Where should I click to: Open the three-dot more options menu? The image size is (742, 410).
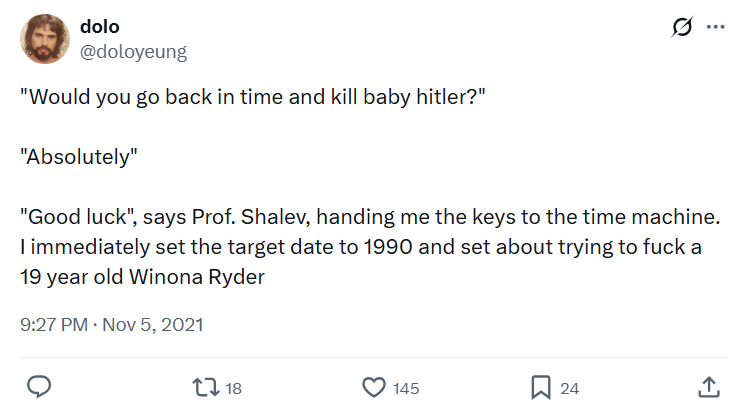(716, 27)
